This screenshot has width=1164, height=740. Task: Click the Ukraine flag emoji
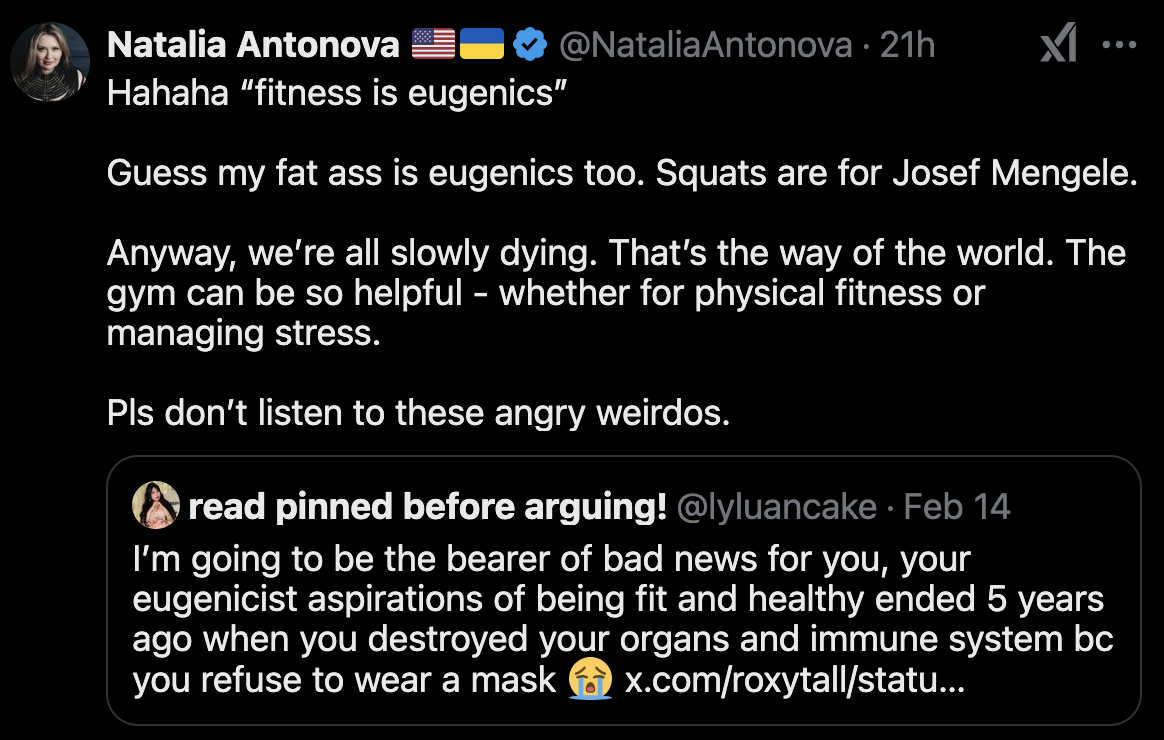[481, 45]
